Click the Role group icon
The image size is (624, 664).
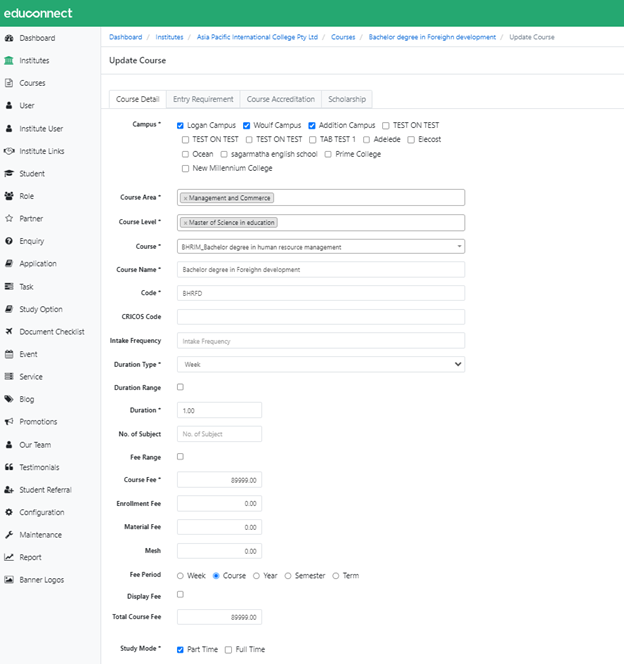9,196
